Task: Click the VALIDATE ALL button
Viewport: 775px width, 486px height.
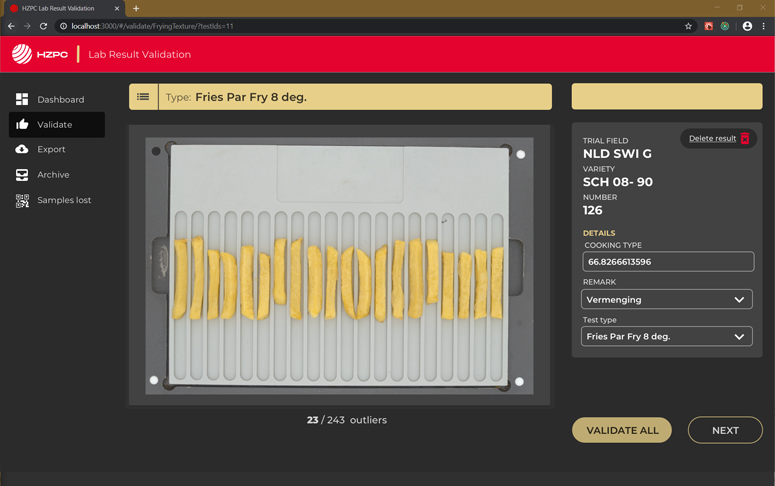Action: pos(622,431)
